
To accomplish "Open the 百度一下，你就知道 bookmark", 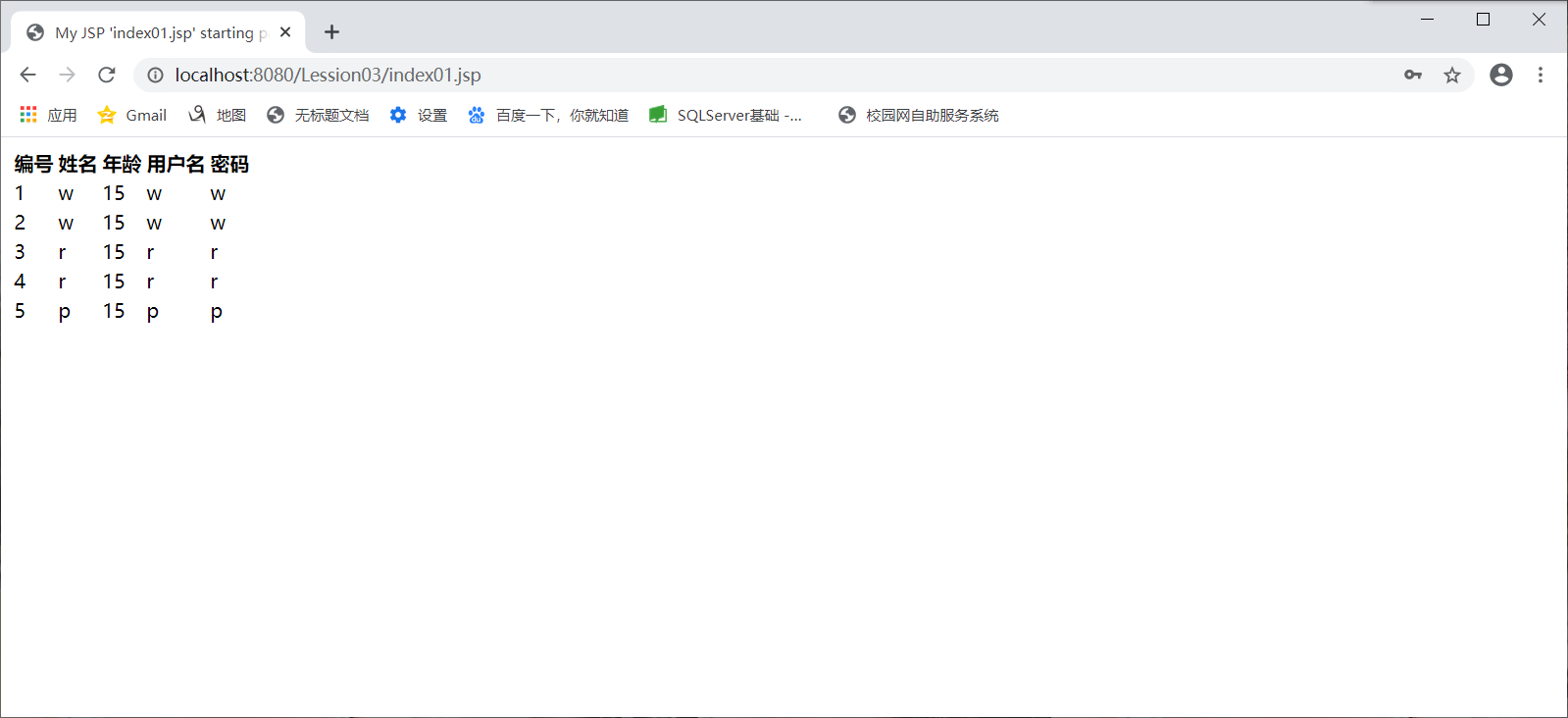I will coord(548,115).
